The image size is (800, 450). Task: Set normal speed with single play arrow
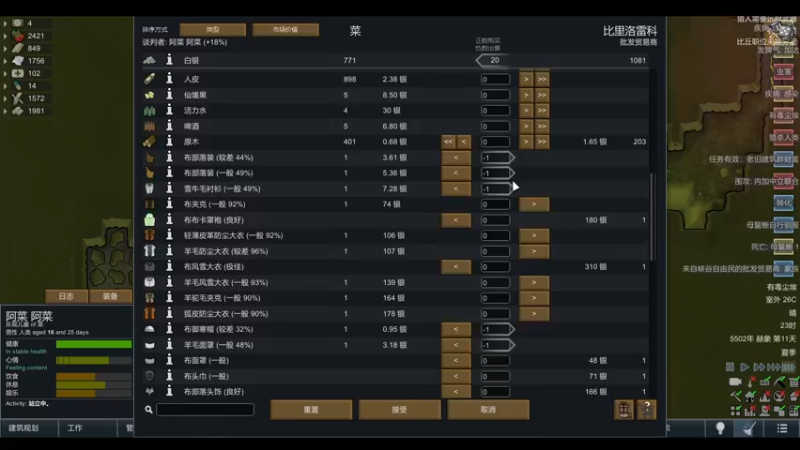click(x=744, y=367)
